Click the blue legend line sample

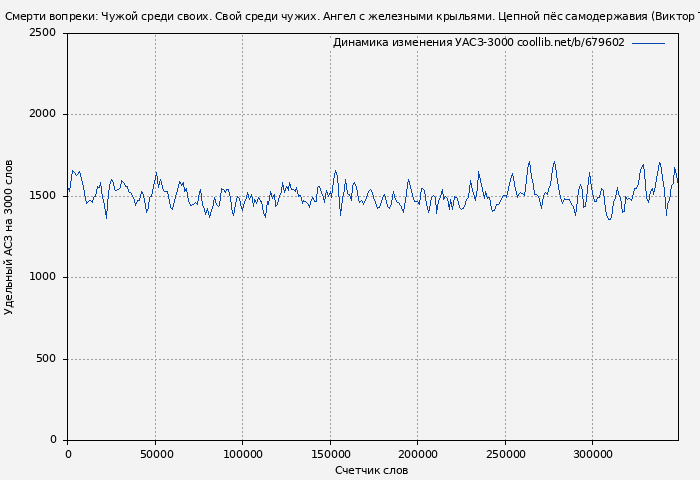pyautogui.click(x=648, y=43)
